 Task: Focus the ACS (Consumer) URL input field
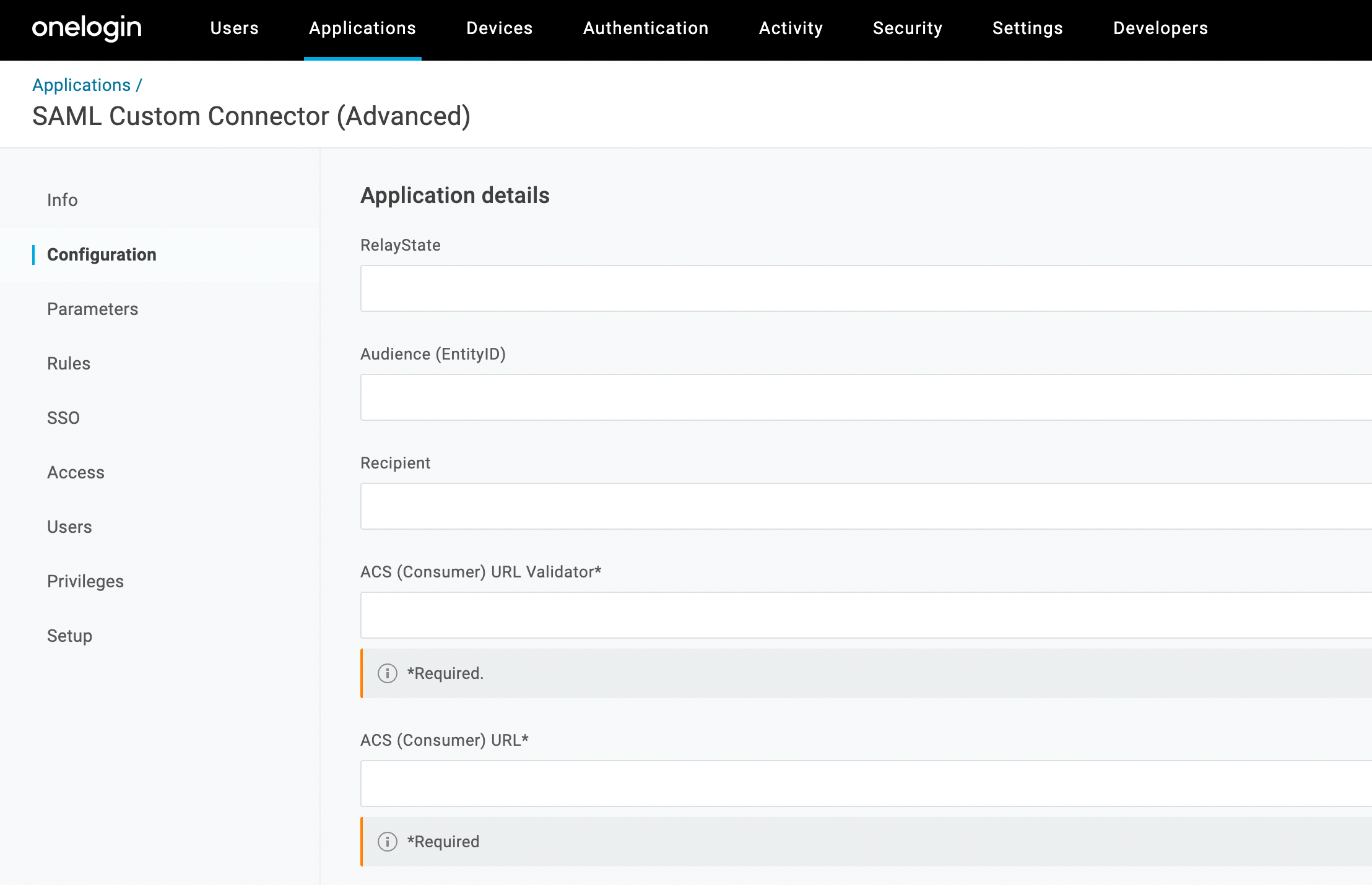(866, 784)
